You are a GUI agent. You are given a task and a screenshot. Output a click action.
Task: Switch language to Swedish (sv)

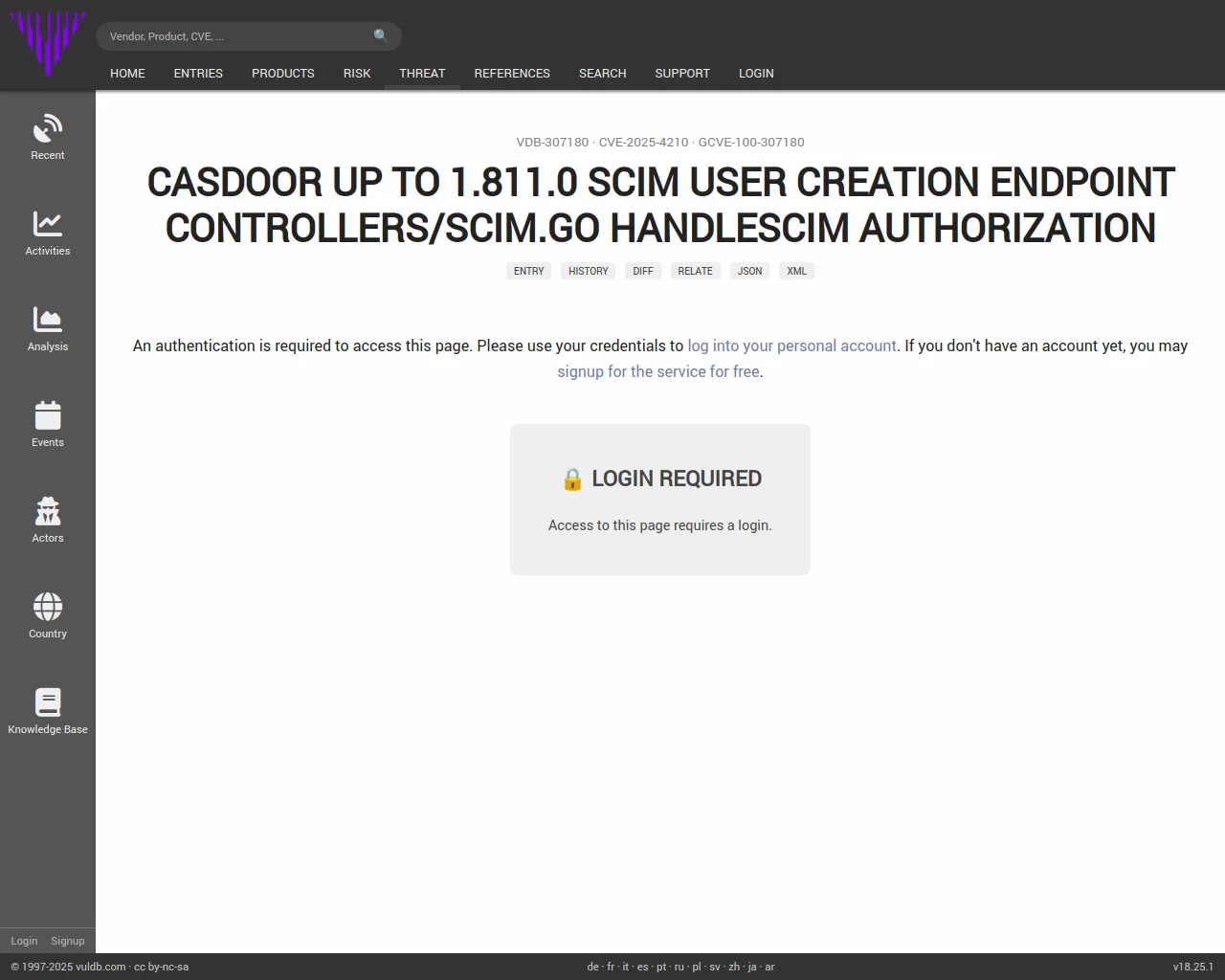(715, 967)
